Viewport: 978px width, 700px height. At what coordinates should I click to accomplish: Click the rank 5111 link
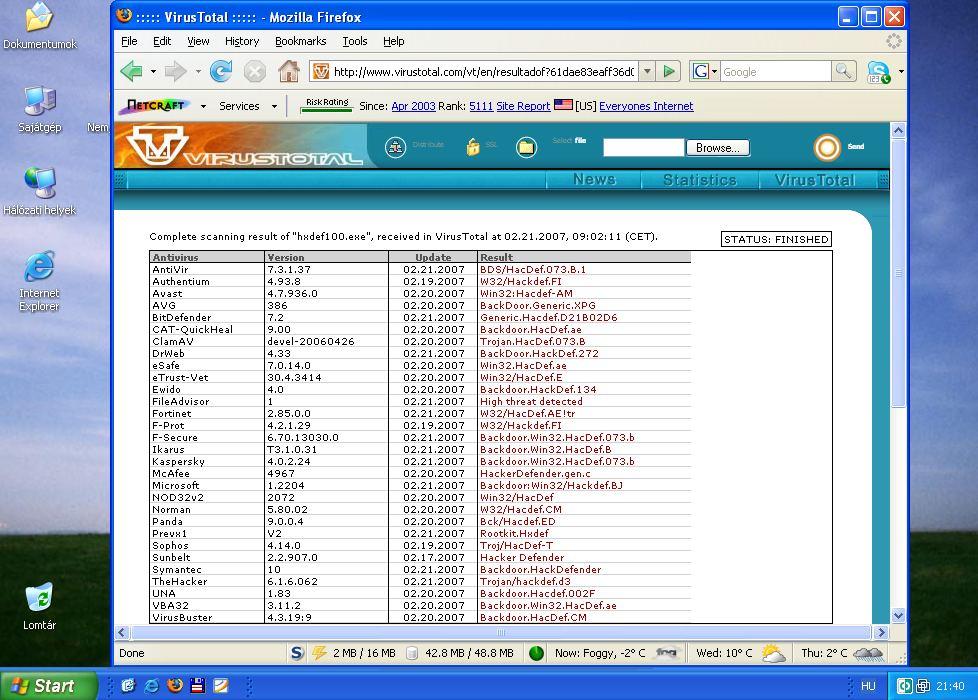[481, 106]
